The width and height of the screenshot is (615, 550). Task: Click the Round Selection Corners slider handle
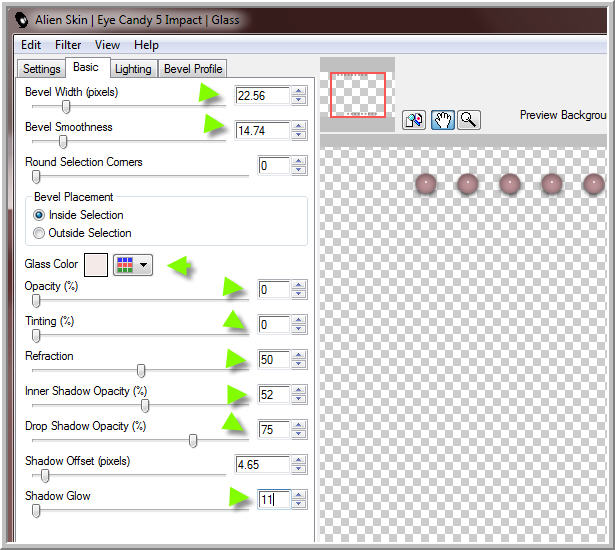(36, 177)
